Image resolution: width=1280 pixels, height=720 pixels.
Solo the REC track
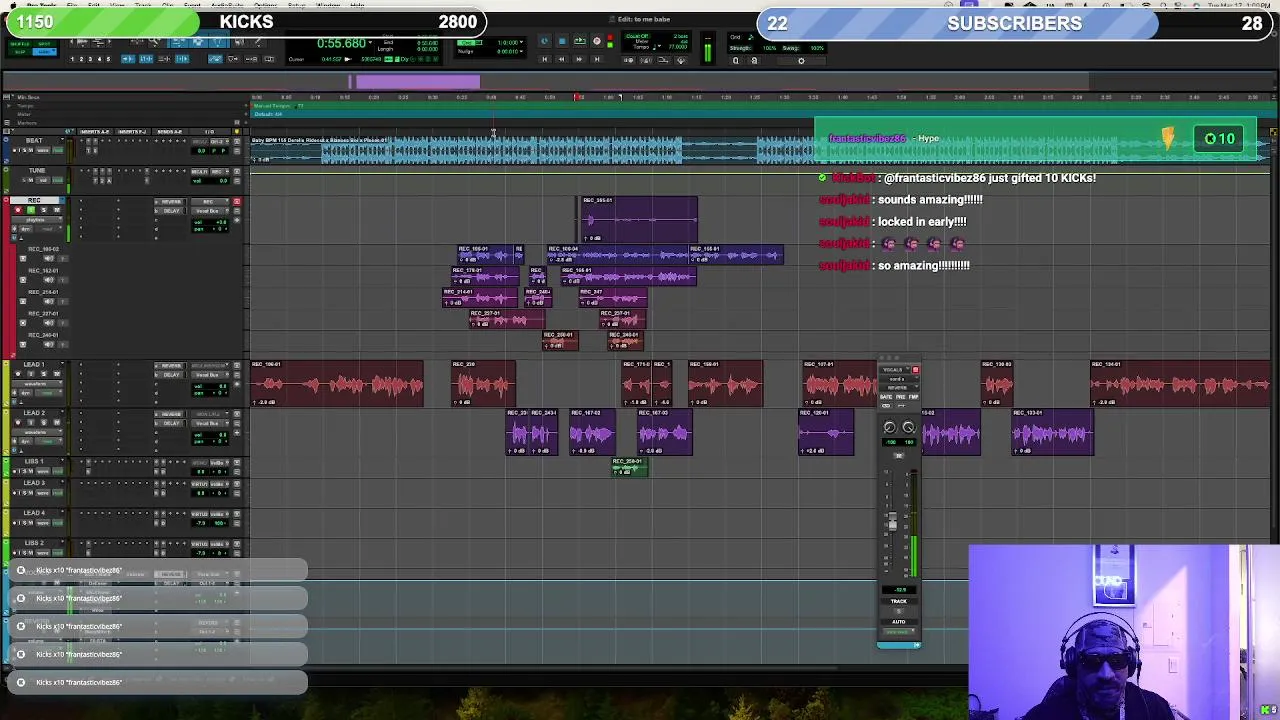pyautogui.click(x=44, y=210)
